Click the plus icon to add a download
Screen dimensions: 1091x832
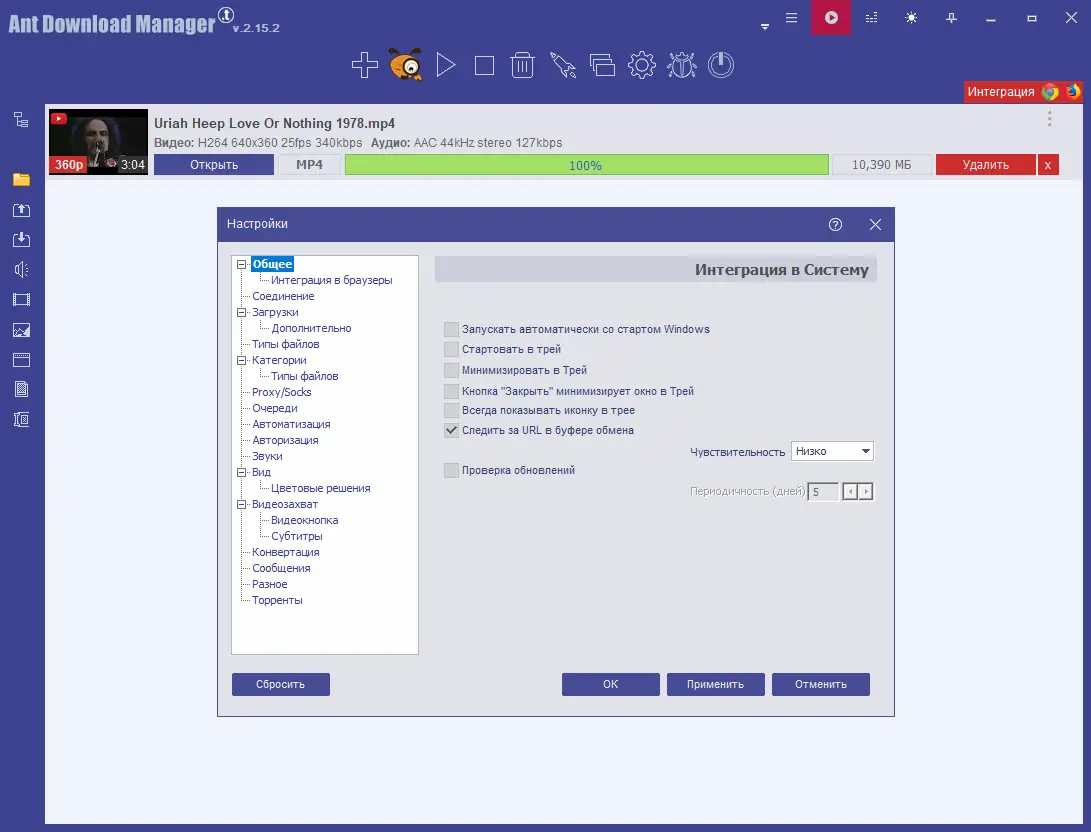point(365,65)
